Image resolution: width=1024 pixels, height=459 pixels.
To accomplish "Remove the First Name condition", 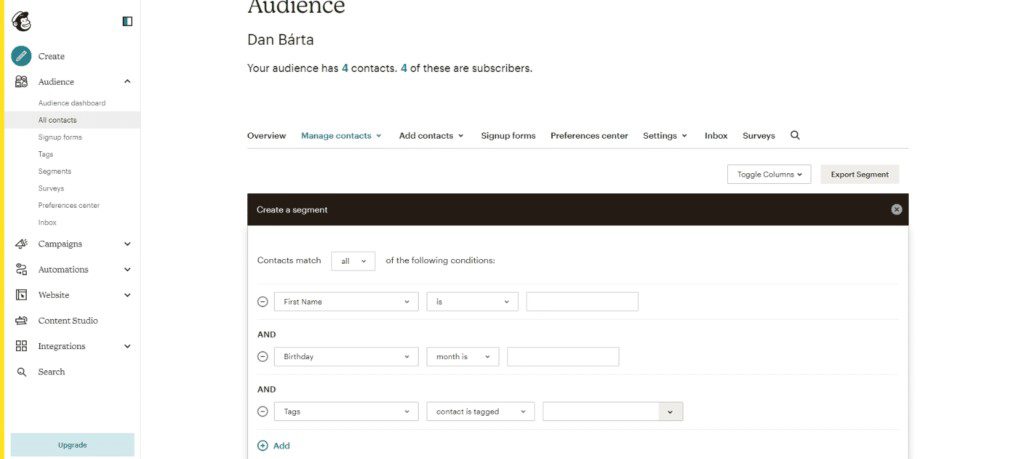I will tap(263, 302).
